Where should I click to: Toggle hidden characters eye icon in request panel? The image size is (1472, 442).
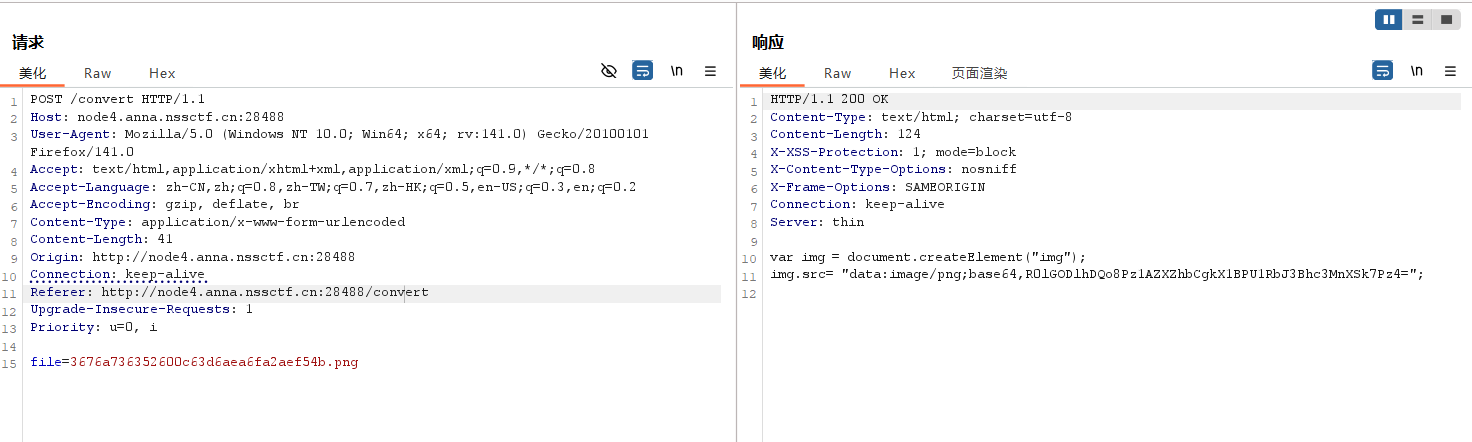[x=609, y=71]
